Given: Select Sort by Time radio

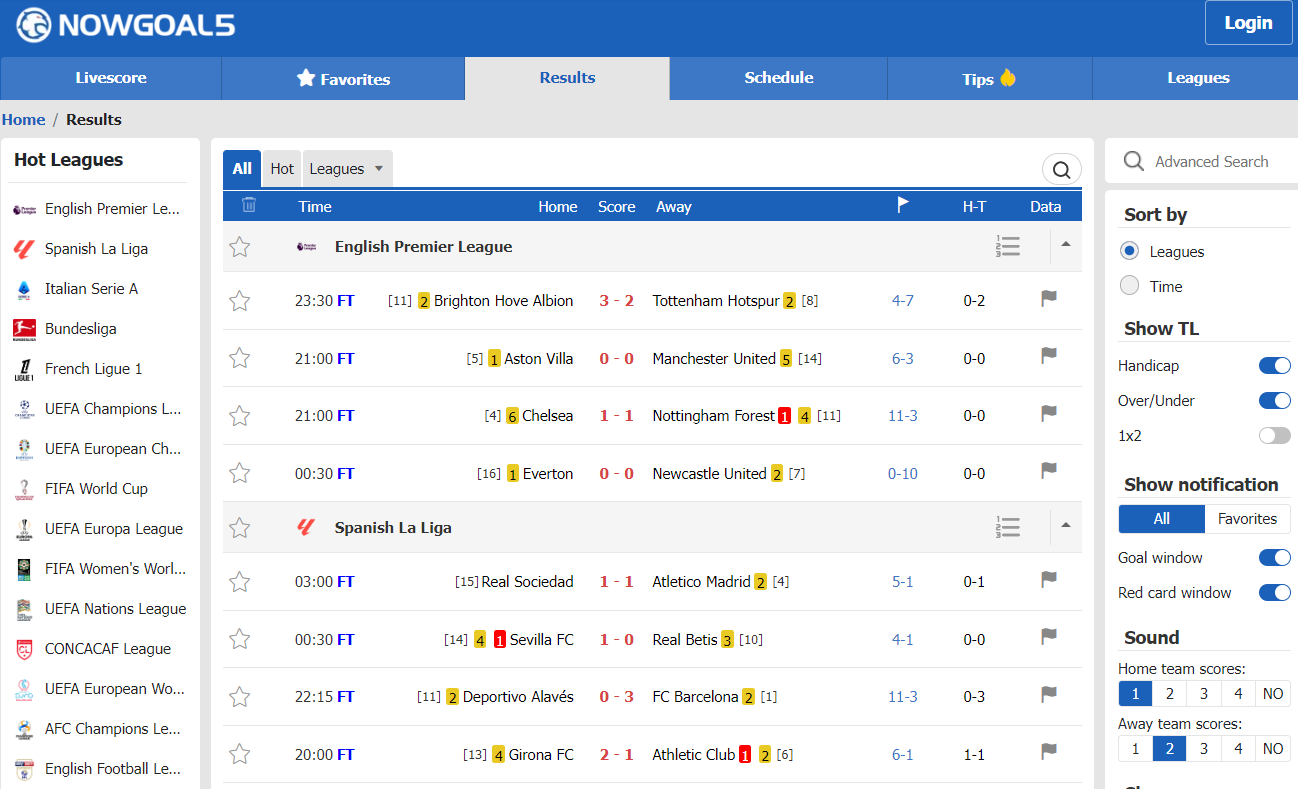Looking at the screenshot, I should 1130,286.
